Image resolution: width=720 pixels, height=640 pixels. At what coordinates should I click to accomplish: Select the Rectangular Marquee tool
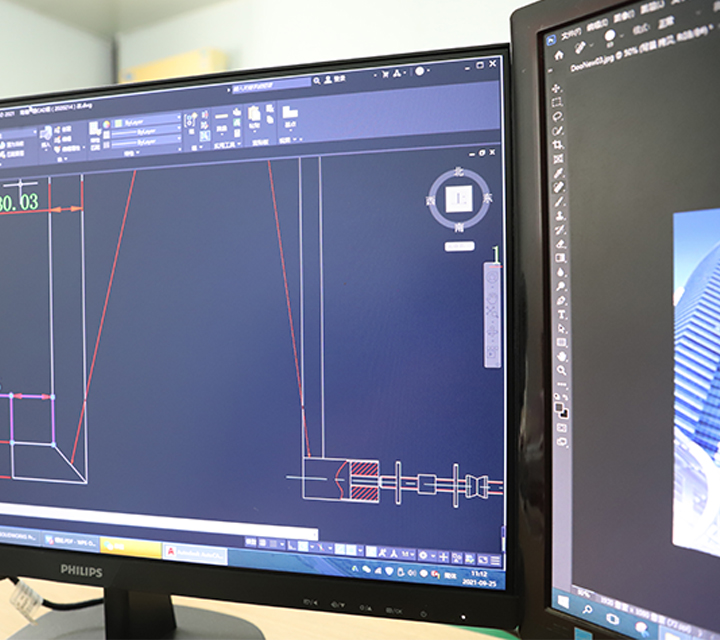point(557,102)
